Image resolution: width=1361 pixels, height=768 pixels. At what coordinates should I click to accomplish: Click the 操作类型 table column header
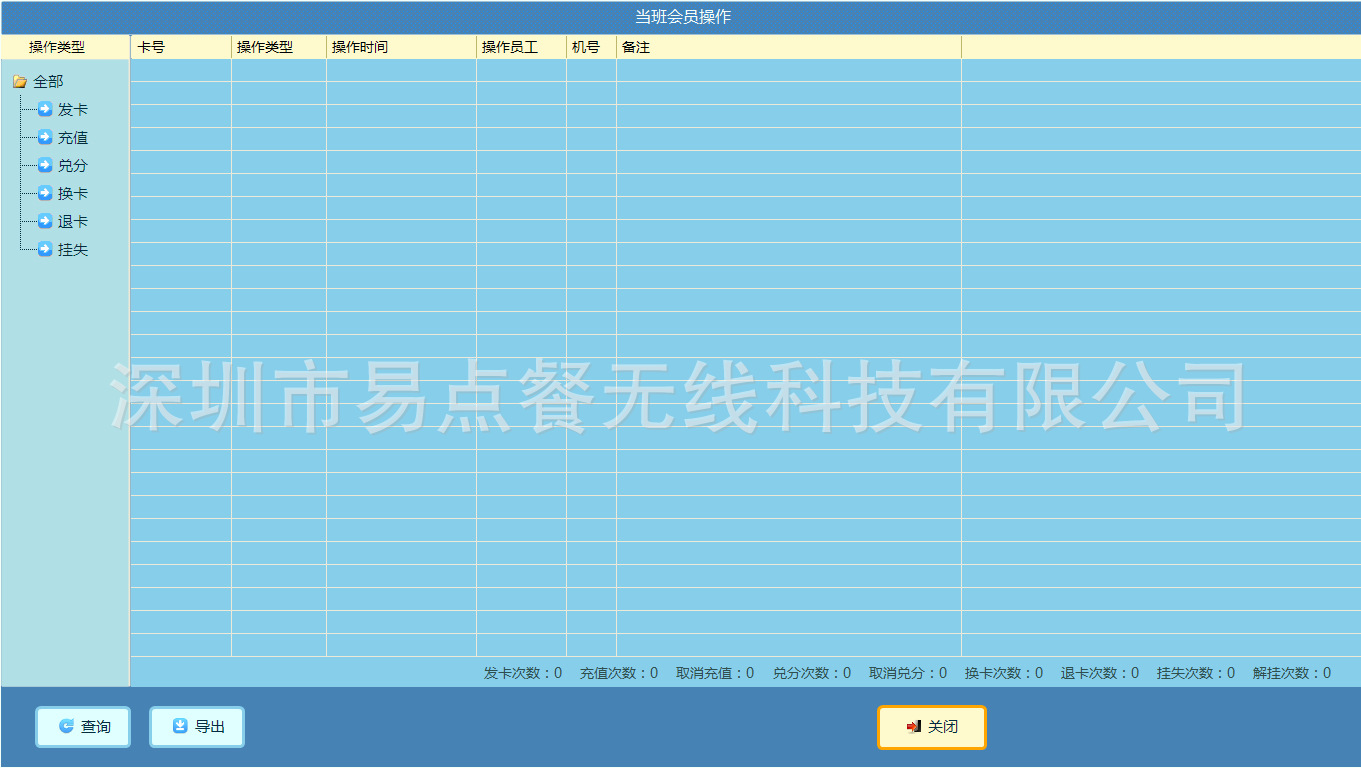[x=279, y=47]
